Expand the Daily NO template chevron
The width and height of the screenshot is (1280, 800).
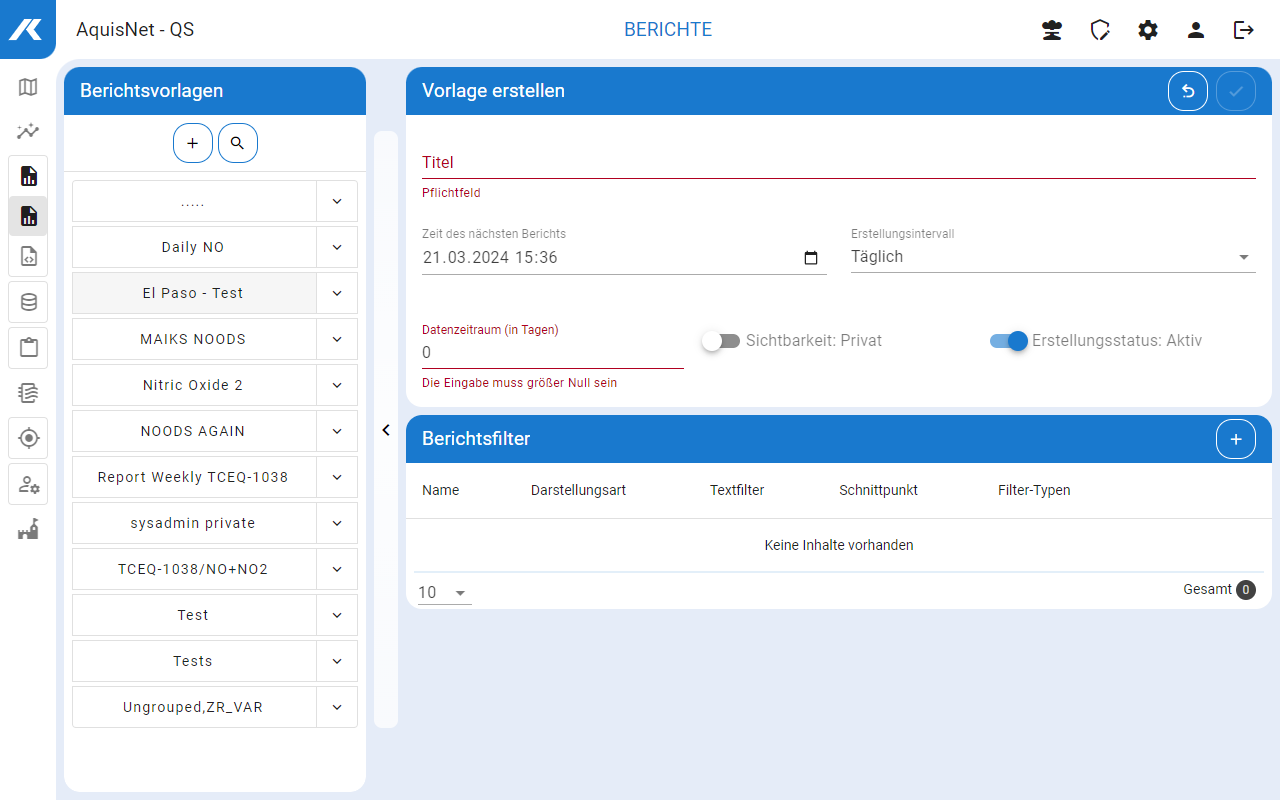[337, 247]
